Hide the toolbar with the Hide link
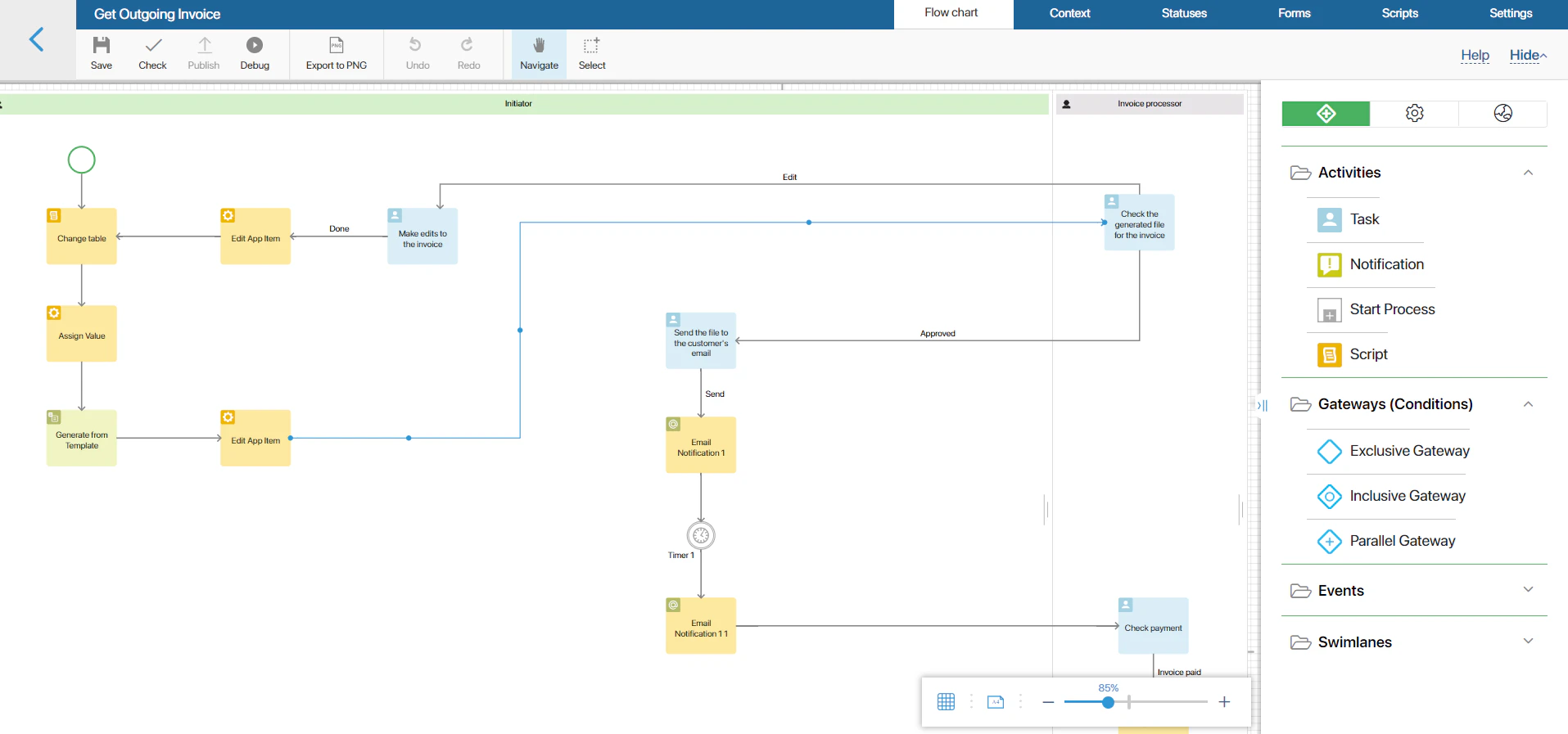Image resolution: width=1568 pixels, height=734 pixels. [1528, 56]
